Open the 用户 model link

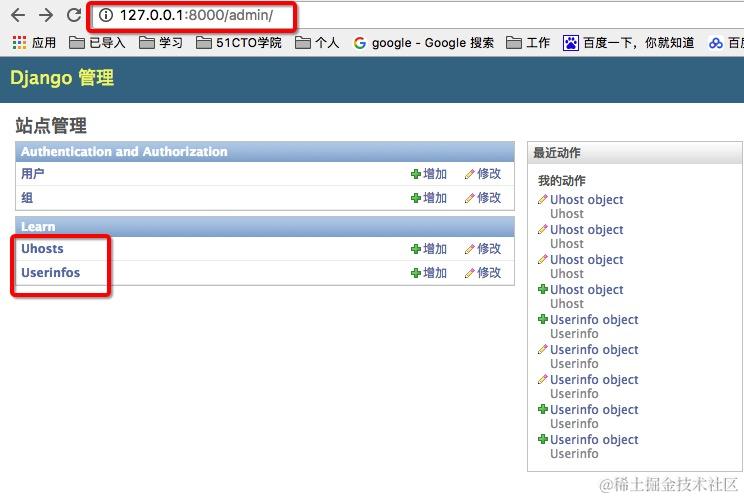coord(32,174)
